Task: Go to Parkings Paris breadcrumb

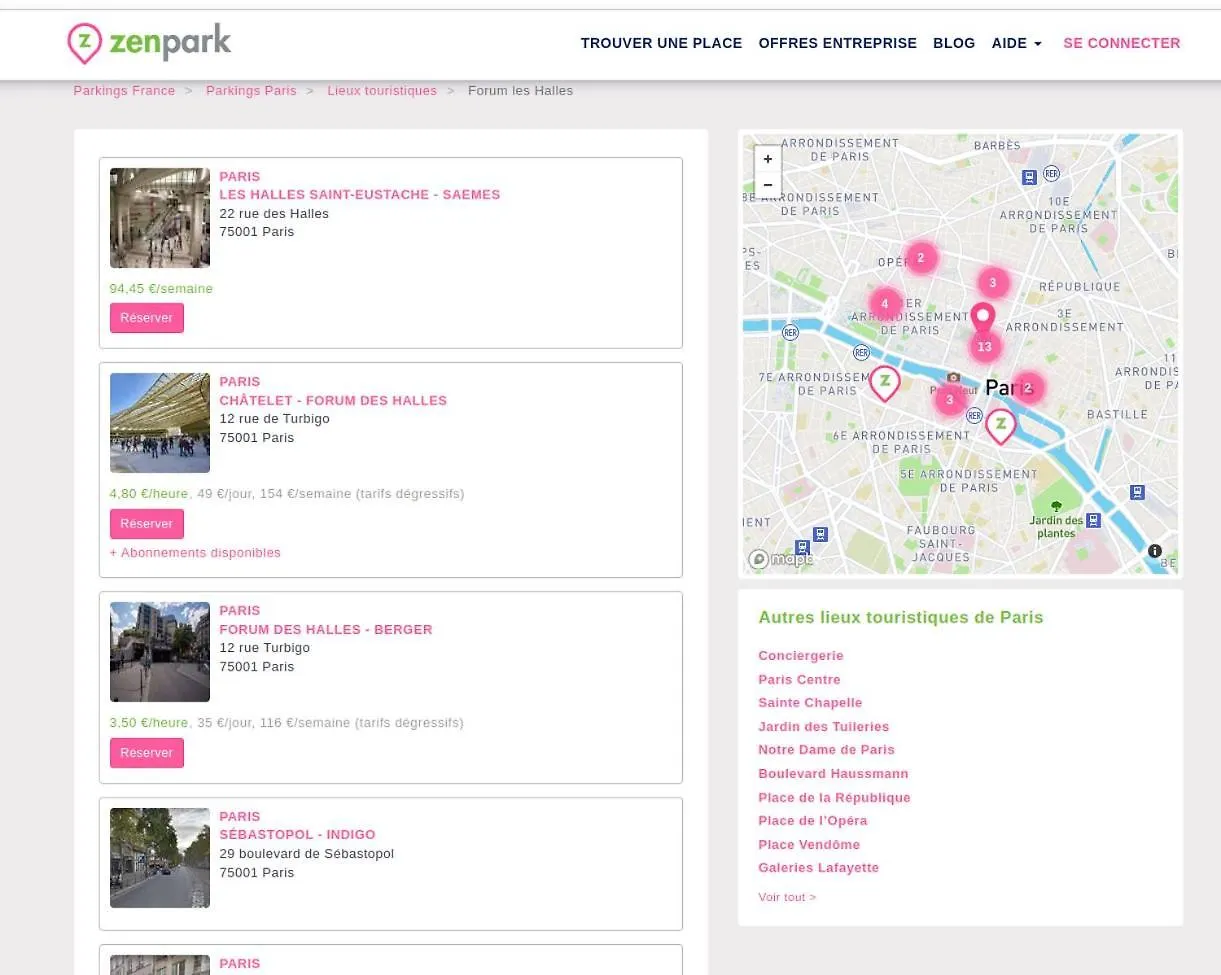Action: point(251,91)
